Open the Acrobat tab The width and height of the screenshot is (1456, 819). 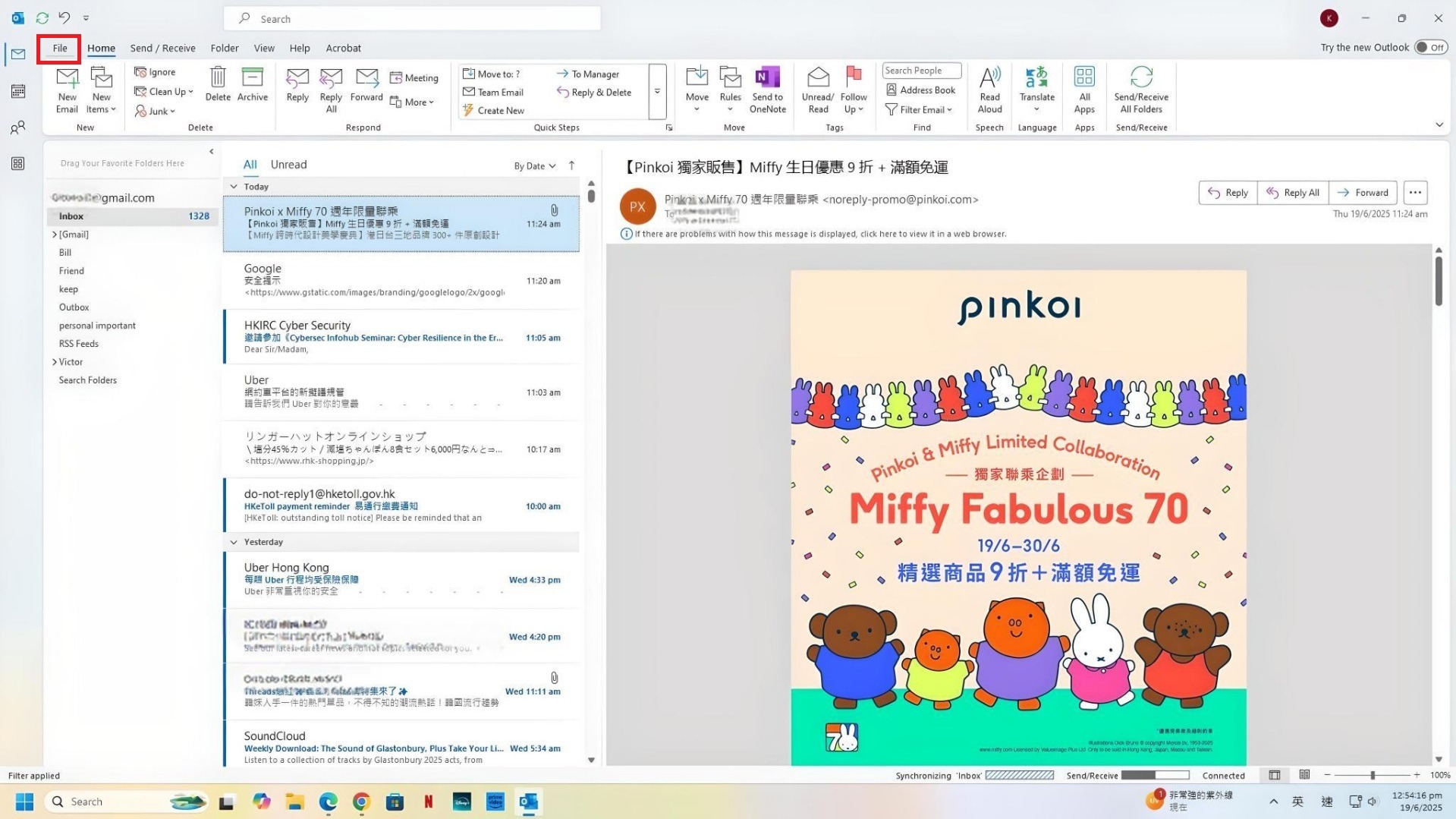click(343, 48)
